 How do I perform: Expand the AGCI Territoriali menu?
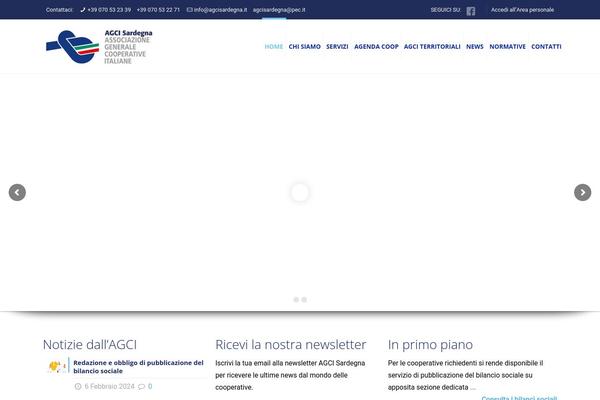(x=432, y=47)
